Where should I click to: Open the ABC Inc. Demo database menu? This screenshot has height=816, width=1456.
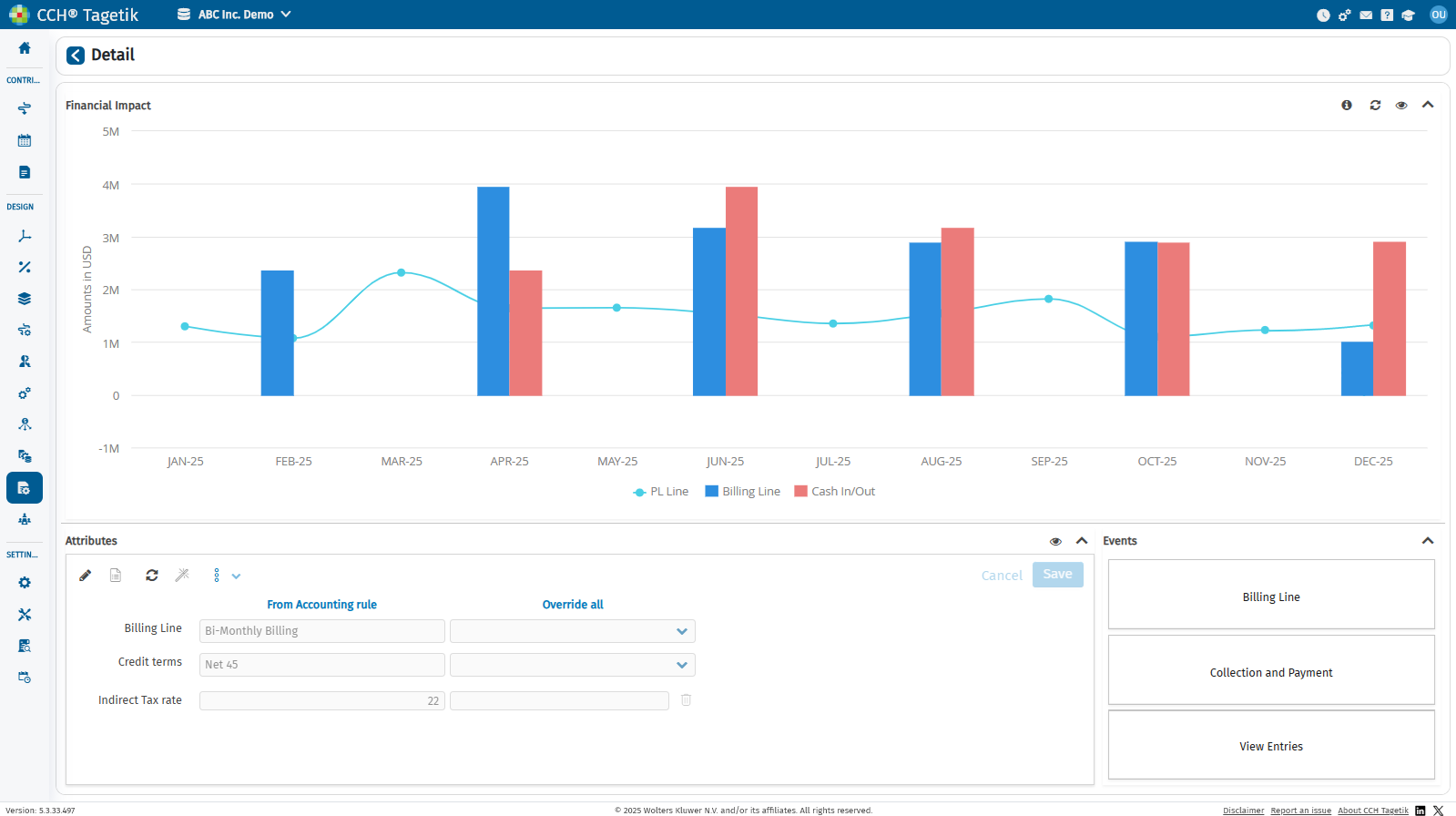[x=234, y=15]
